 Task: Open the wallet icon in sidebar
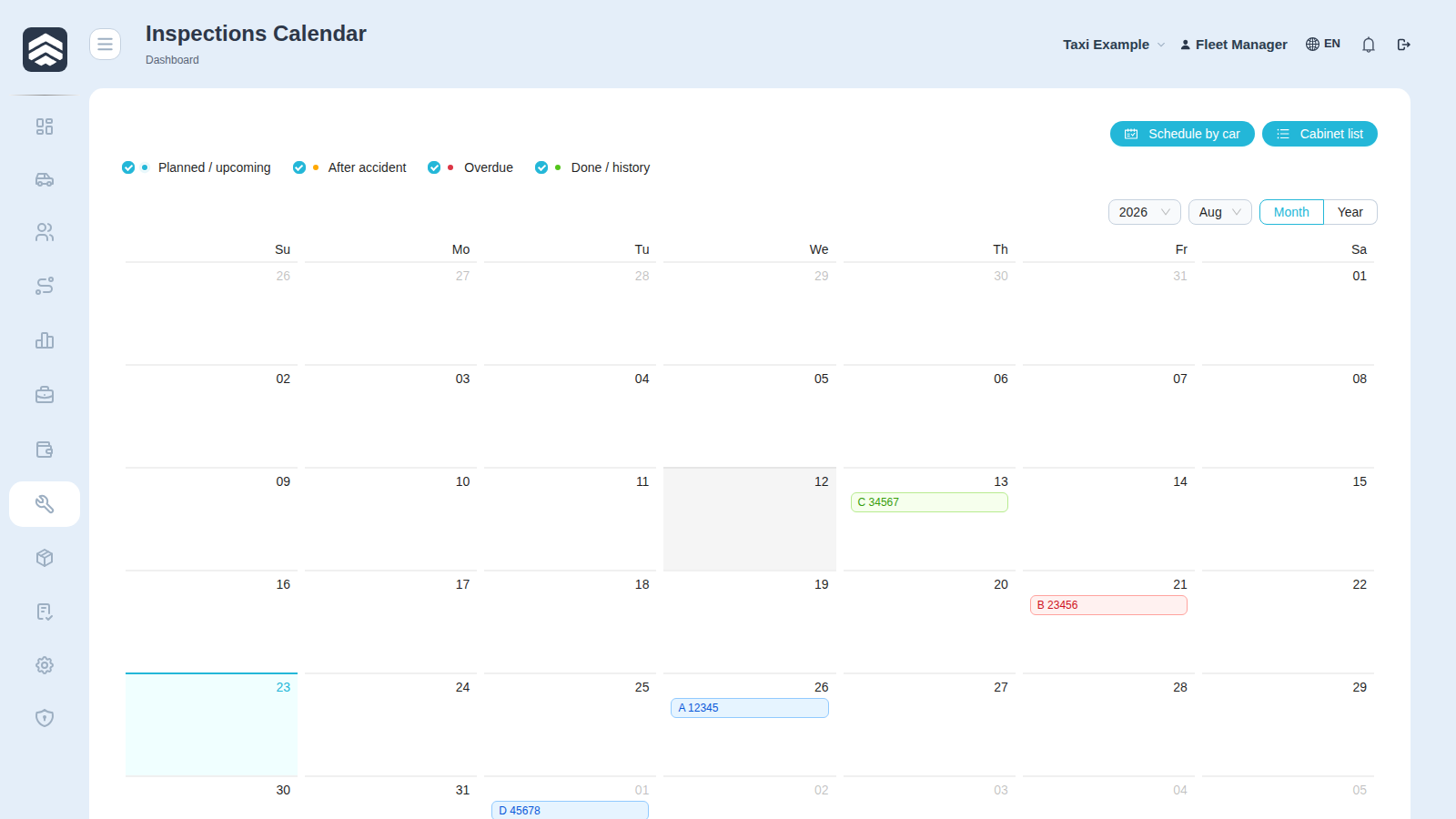[x=45, y=450]
